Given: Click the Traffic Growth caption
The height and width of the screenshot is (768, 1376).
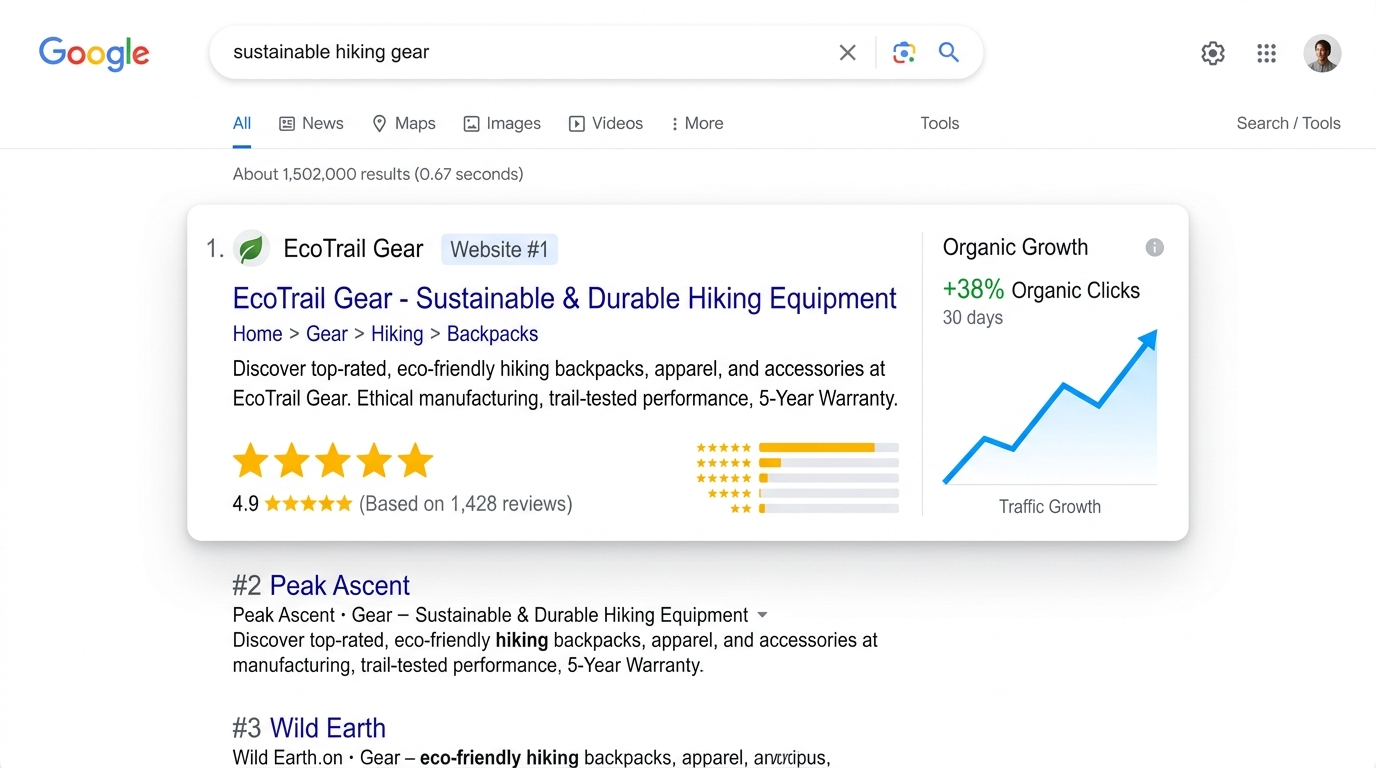Looking at the screenshot, I should tap(1050, 507).
